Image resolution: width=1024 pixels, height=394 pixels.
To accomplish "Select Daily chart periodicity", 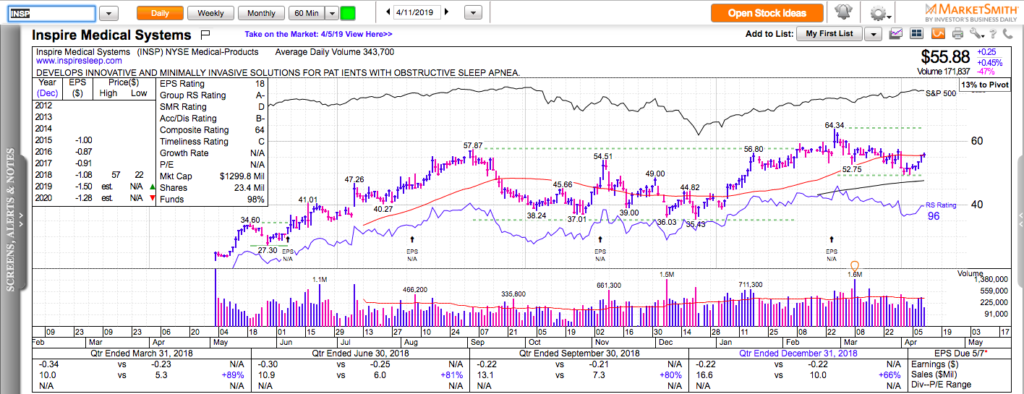I will (159, 12).
